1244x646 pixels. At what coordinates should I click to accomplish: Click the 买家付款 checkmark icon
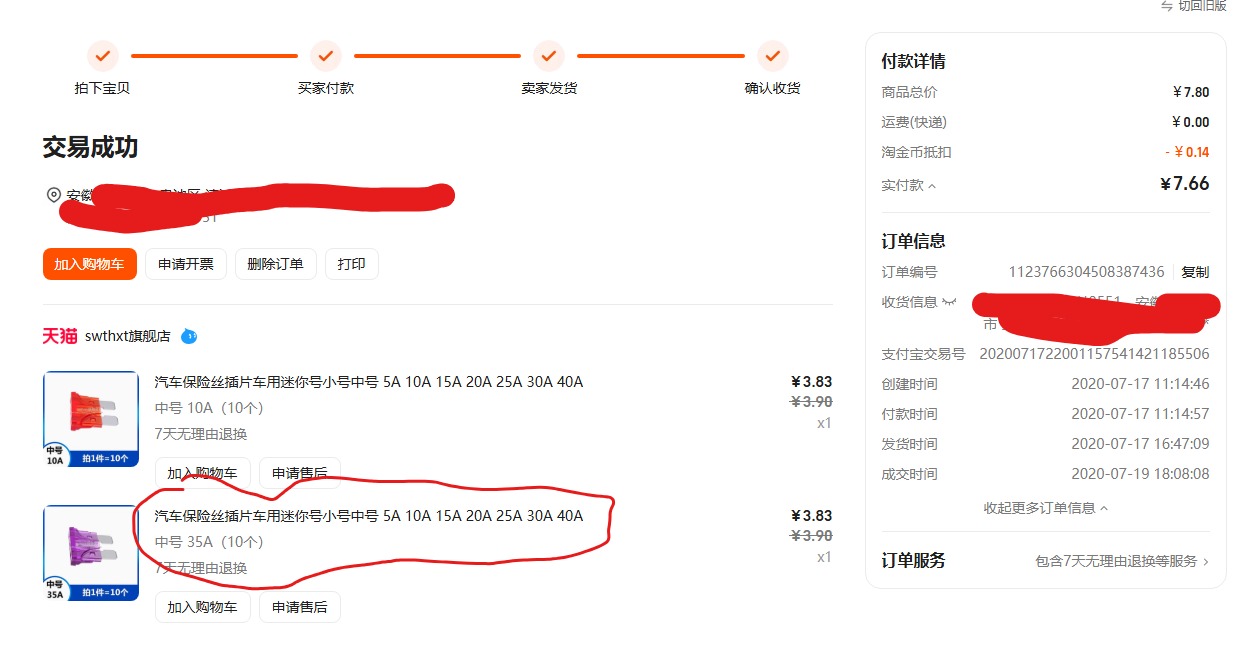[325, 56]
